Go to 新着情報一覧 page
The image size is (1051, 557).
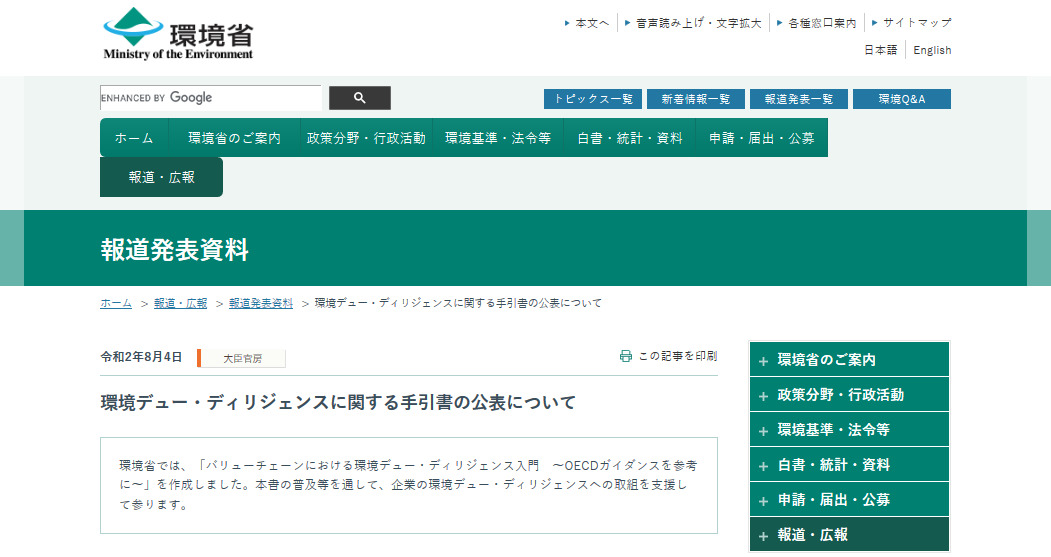point(695,99)
